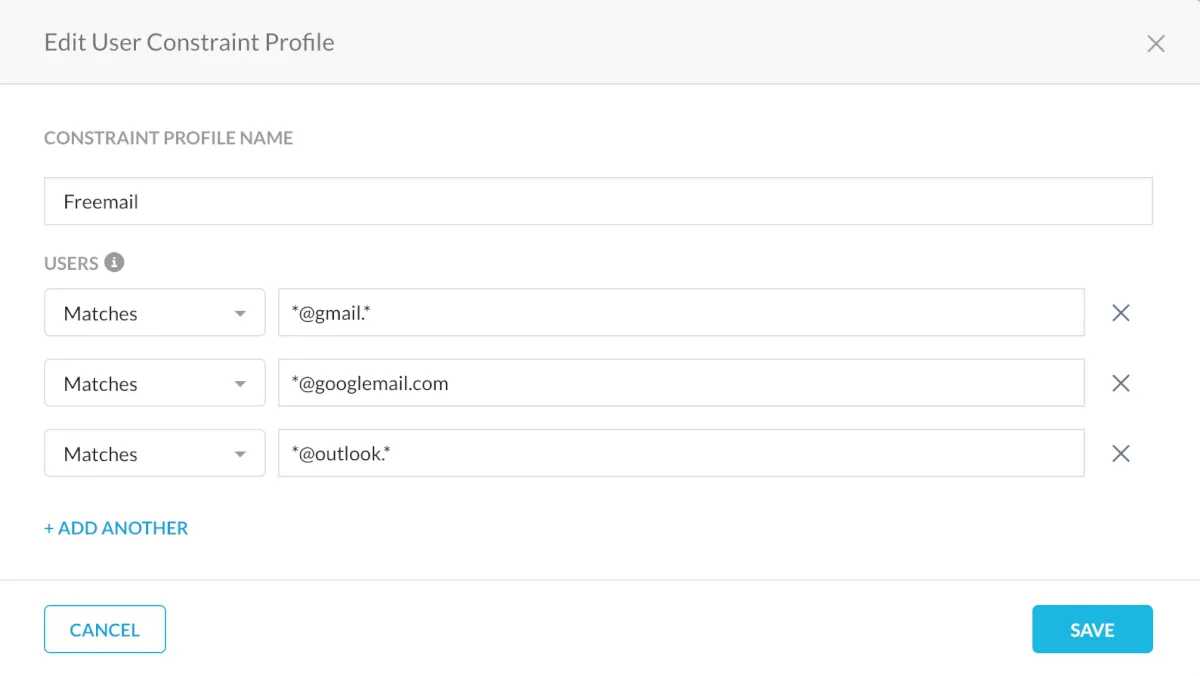The height and width of the screenshot is (676, 1200).
Task: Click the + Add Another link
Action: click(116, 528)
